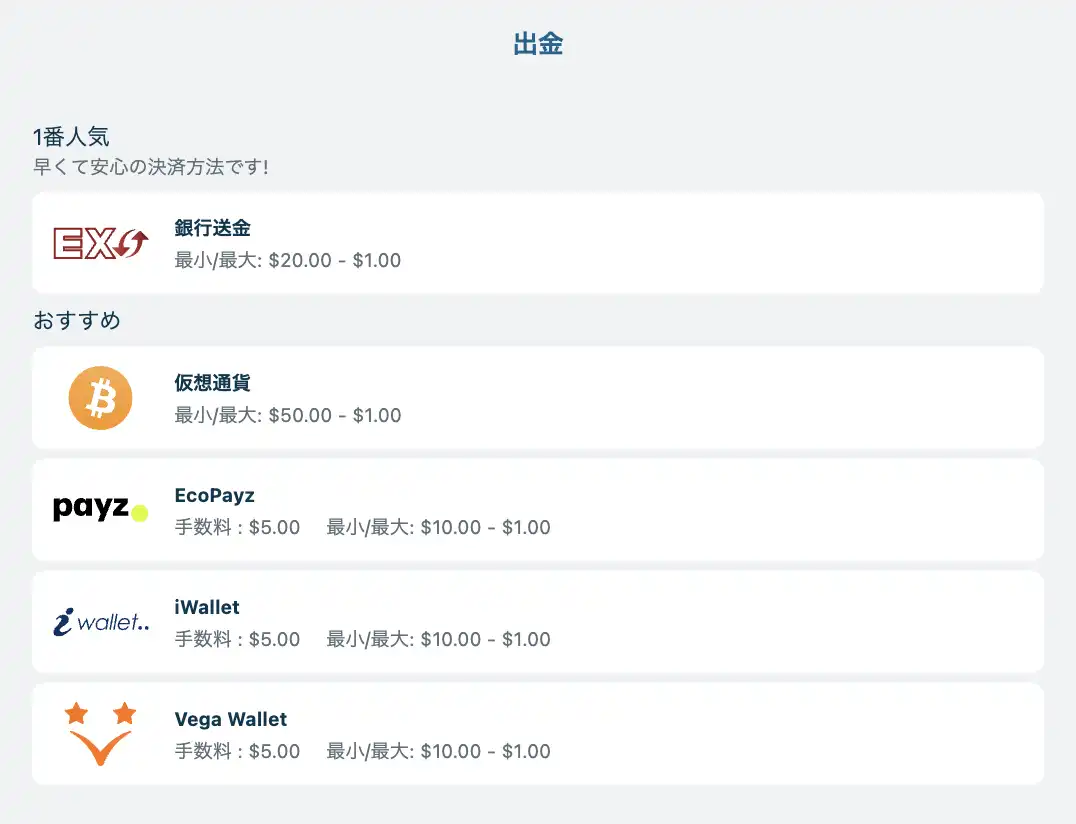Select the 銀行送金 withdrawal method
The width and height of the screenshot is (1076, 824).
tap(212, 229)
